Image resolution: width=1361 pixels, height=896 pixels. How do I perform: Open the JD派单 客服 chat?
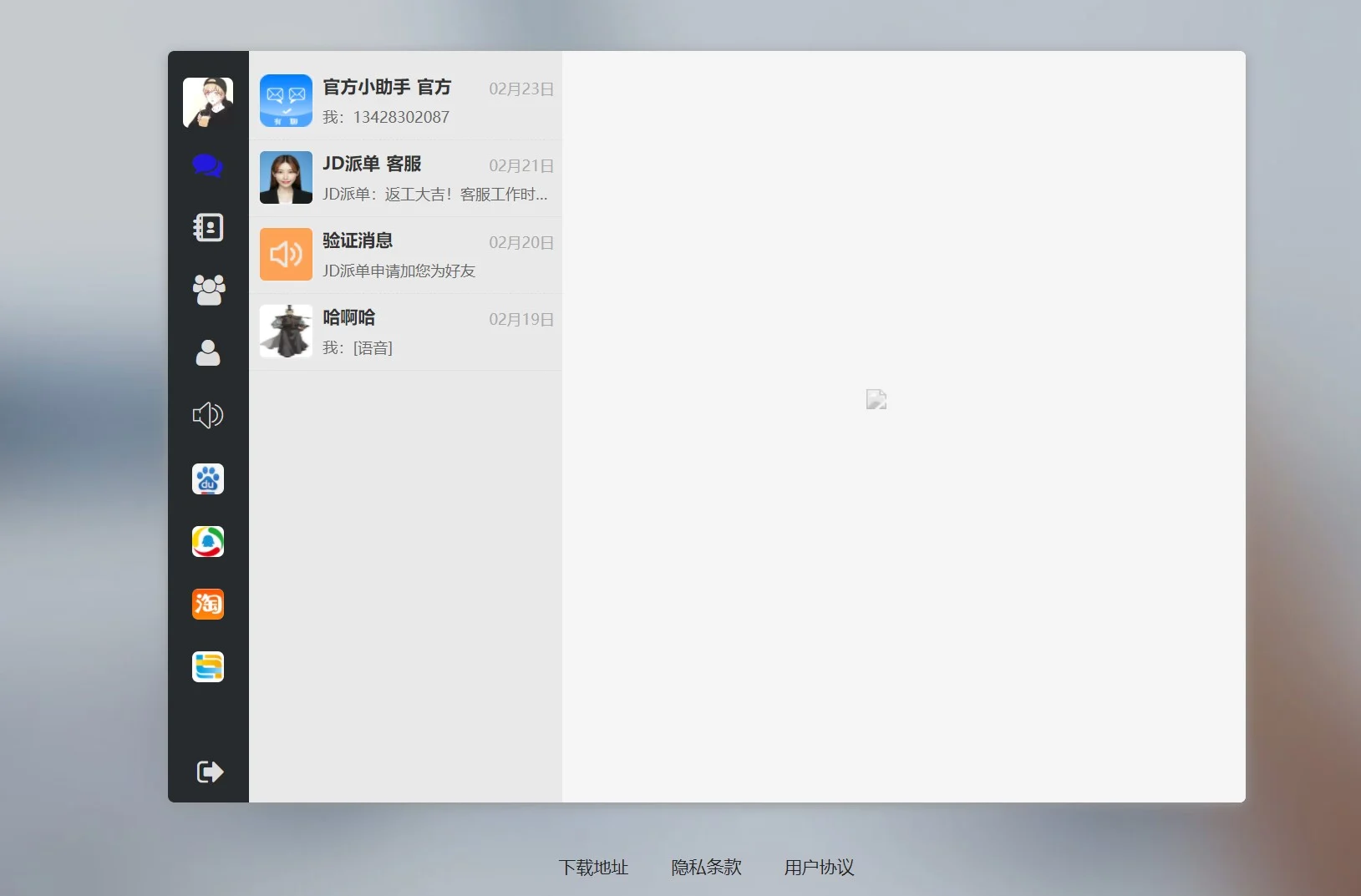[x=405, y=178]
